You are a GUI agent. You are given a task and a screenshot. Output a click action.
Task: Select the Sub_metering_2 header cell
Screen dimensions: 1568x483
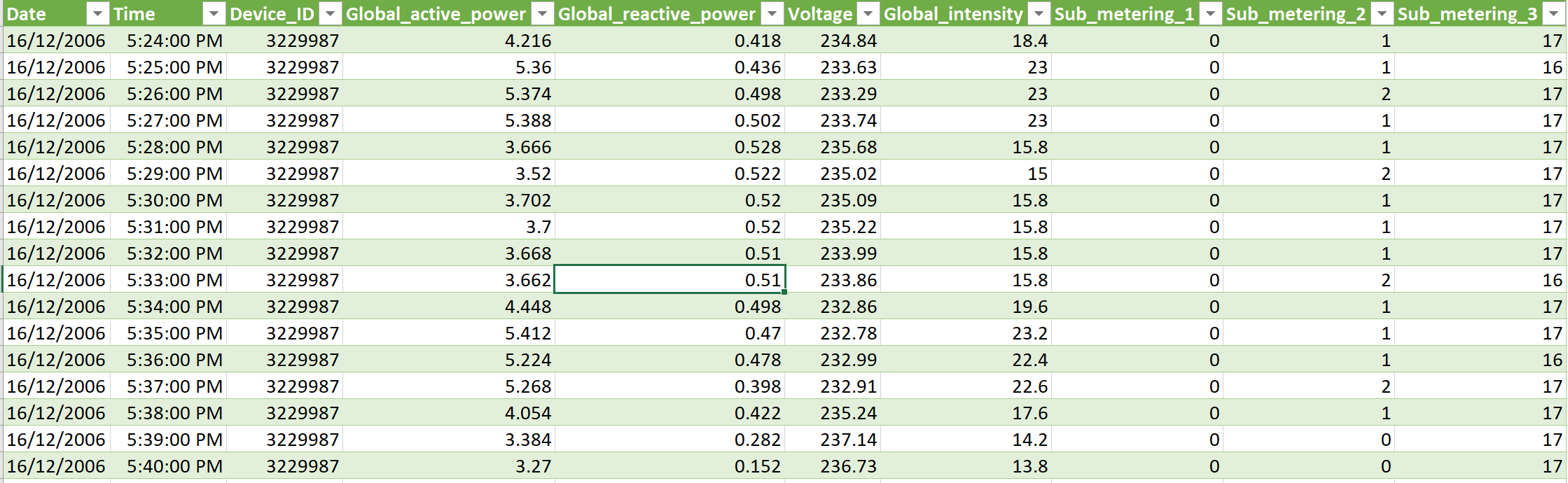click(1308, 14)
